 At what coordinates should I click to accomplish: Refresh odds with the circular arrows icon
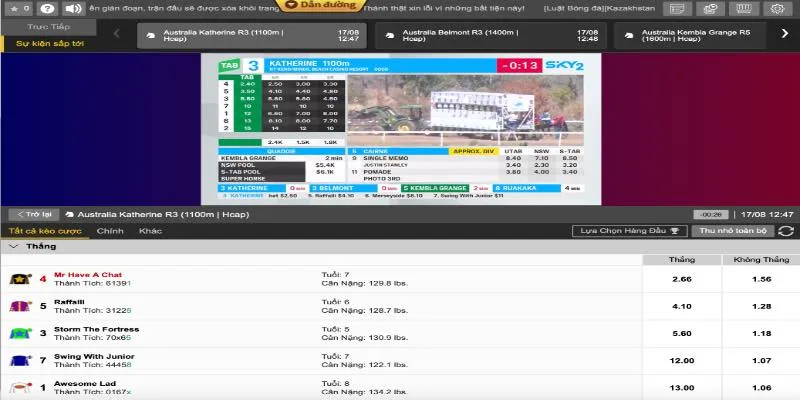click(x=786, y=231)
